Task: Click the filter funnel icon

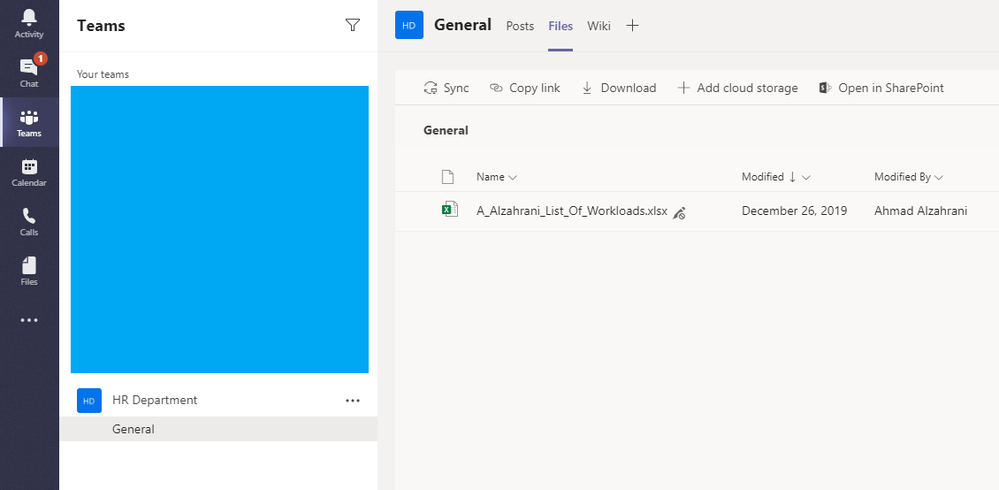Action: 352,25
